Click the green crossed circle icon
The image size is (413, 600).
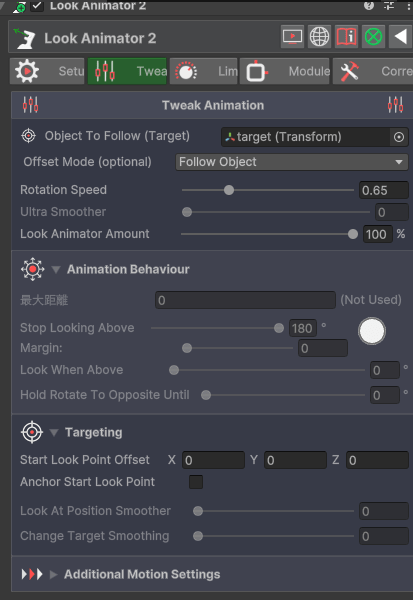coord(373,37)
